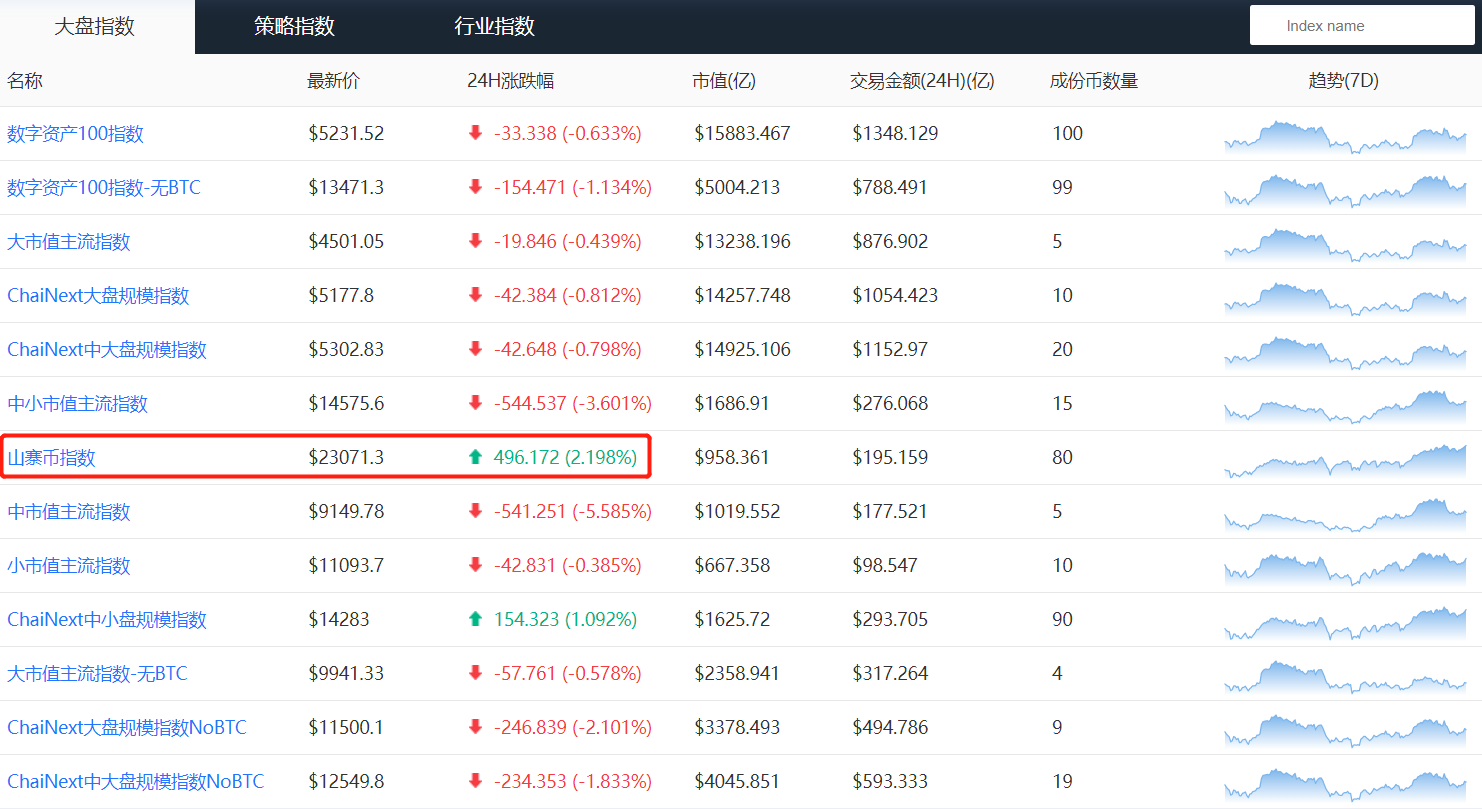Viewport: 1482px width, 809px height.
Task: Click the market cap $3378.493
Action: [x=737, y=728]
